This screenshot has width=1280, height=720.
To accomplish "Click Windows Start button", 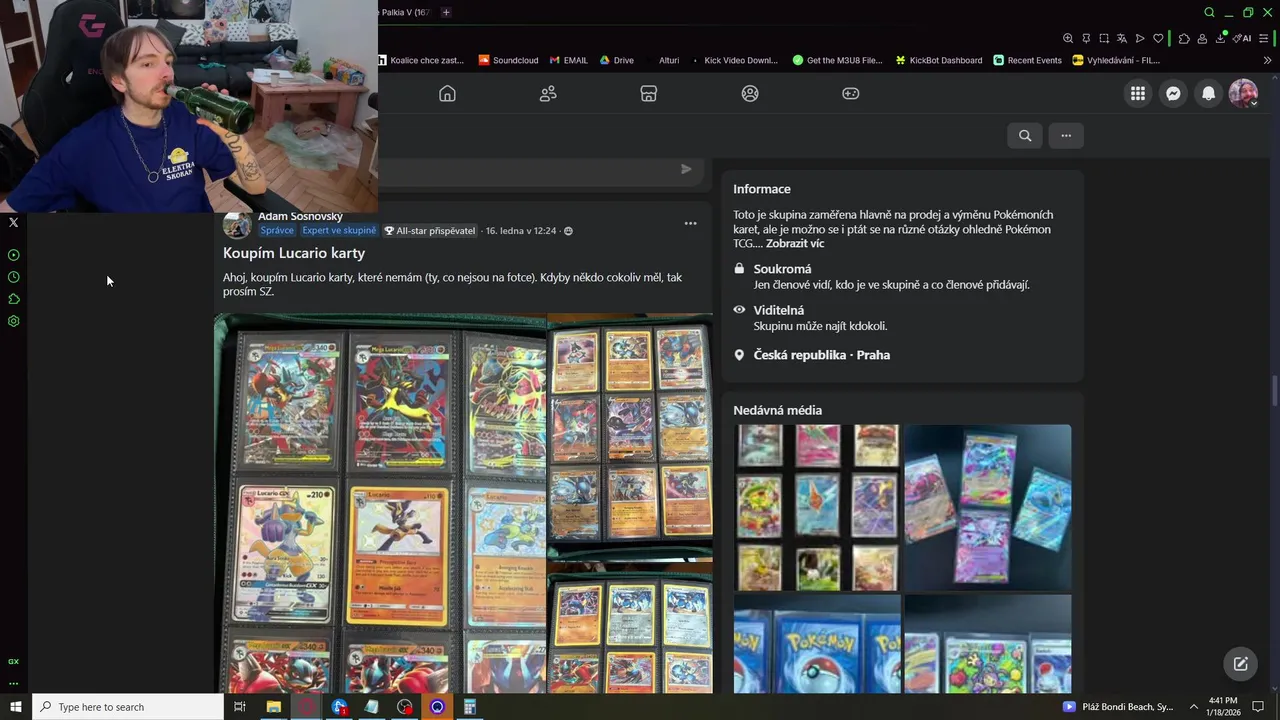I will [x=15, y=706].
